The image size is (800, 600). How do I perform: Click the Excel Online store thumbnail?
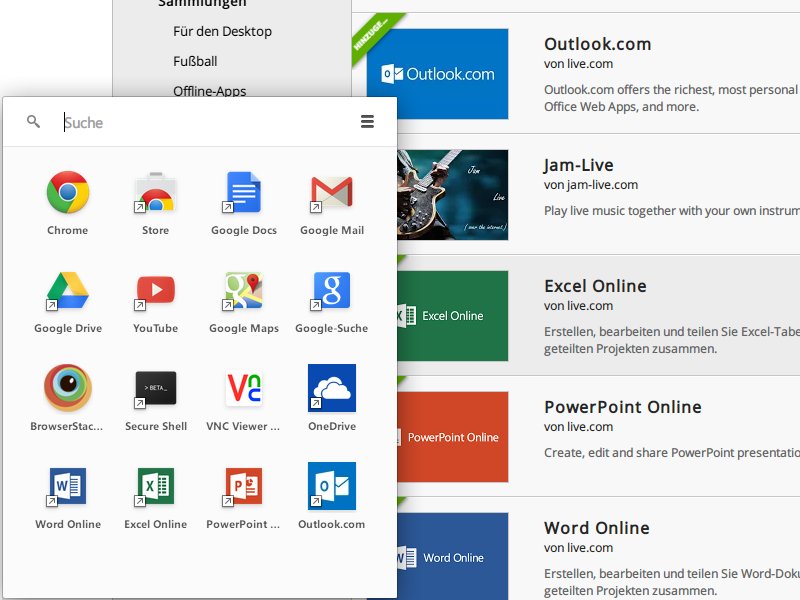click(453, 316)
